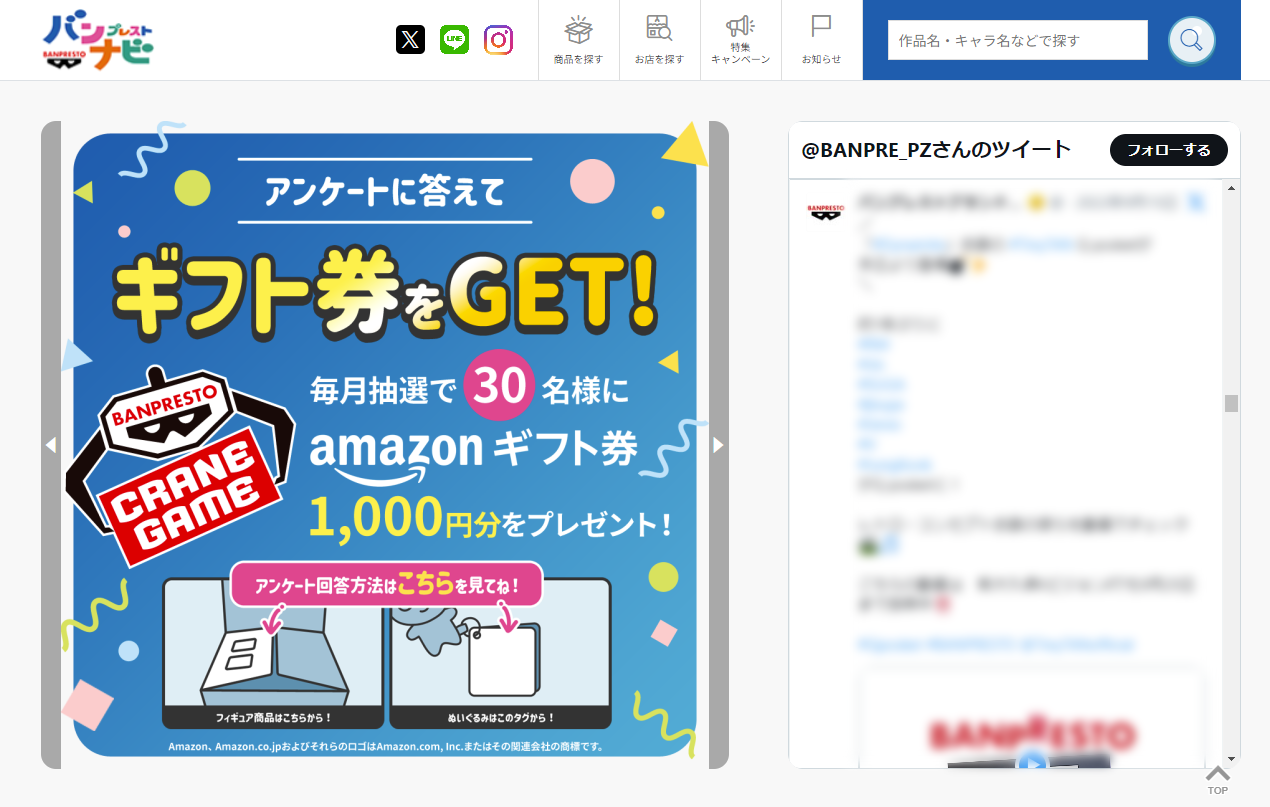Screen dimensions: 1270x807
Task: Open the X (Twitter) social icon
Action: tap(410, 40)
